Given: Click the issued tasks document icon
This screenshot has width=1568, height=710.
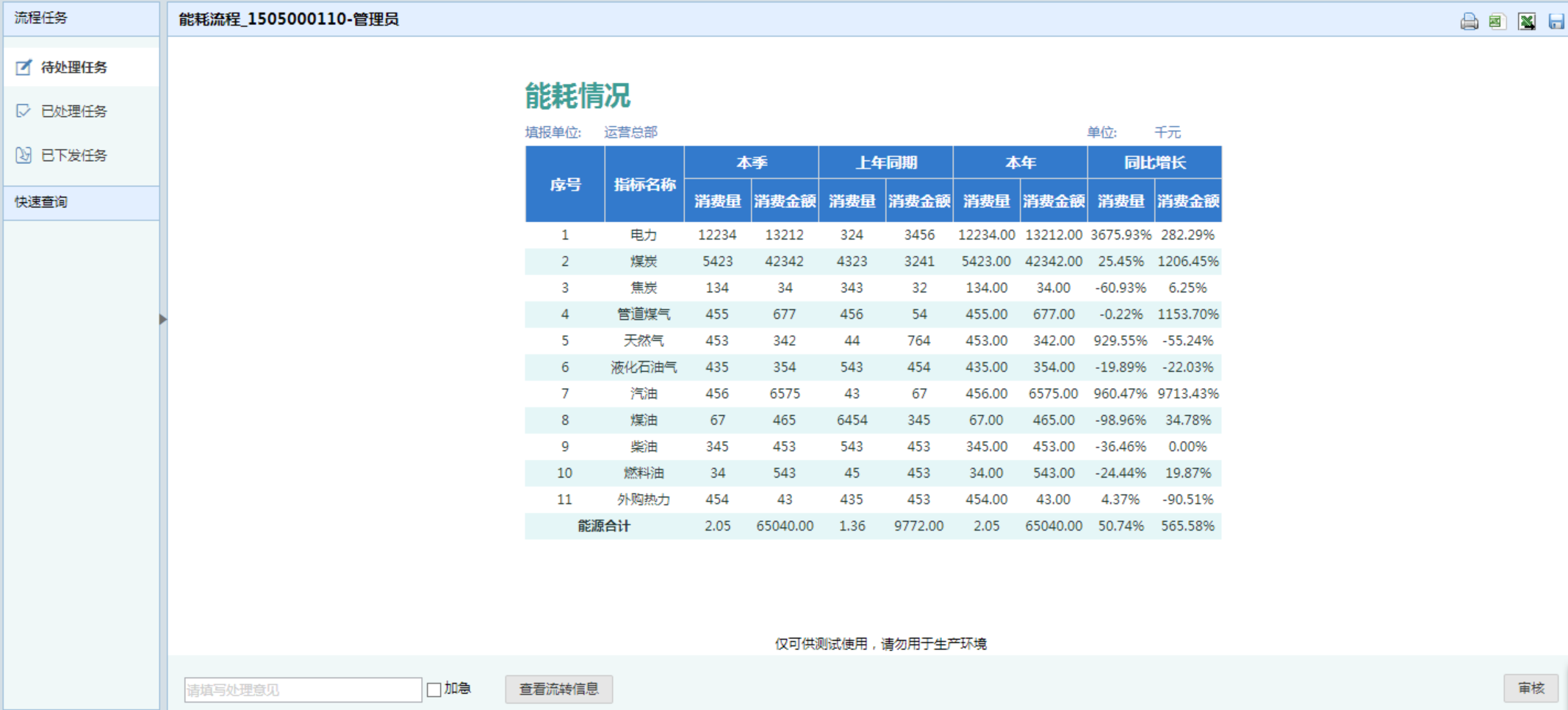Looking at the screenshot, I should point(24,155).
